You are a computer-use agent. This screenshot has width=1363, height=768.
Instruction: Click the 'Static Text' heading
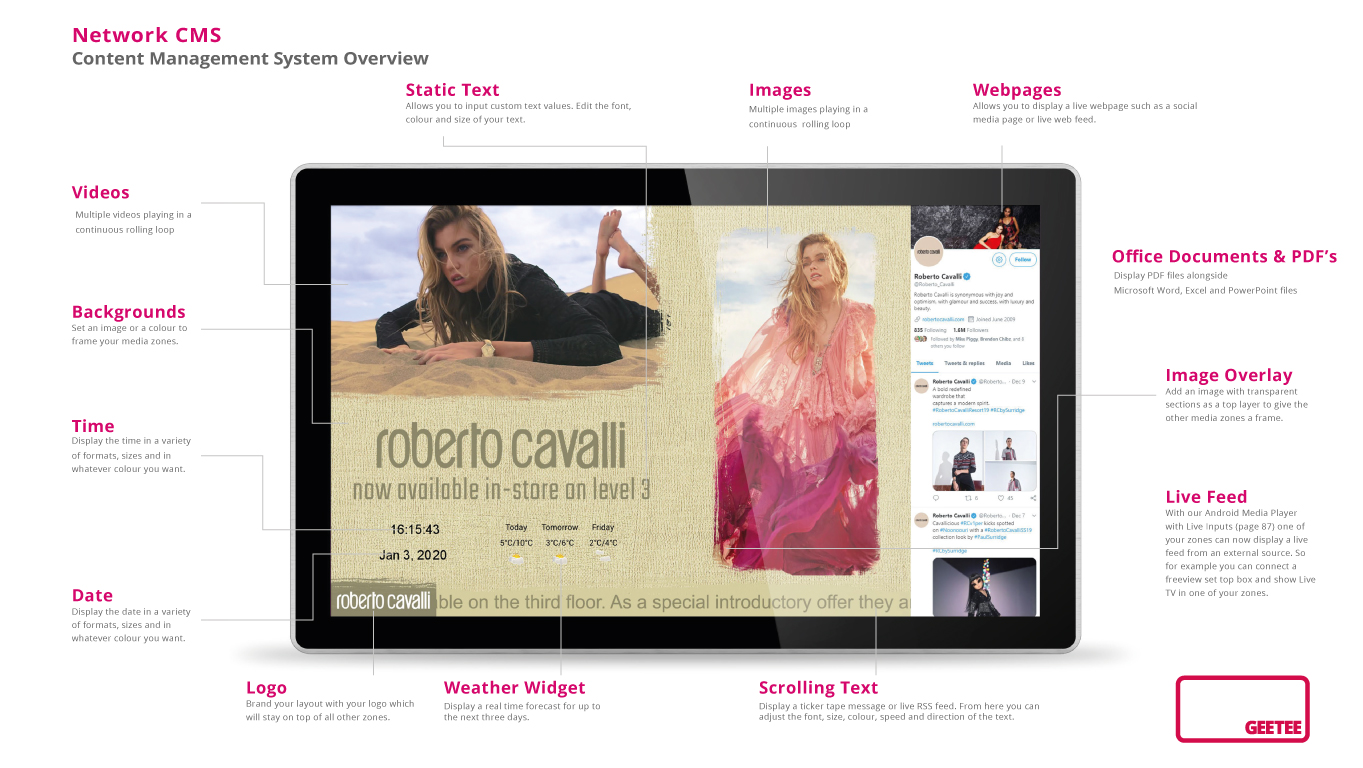[452, 90]
